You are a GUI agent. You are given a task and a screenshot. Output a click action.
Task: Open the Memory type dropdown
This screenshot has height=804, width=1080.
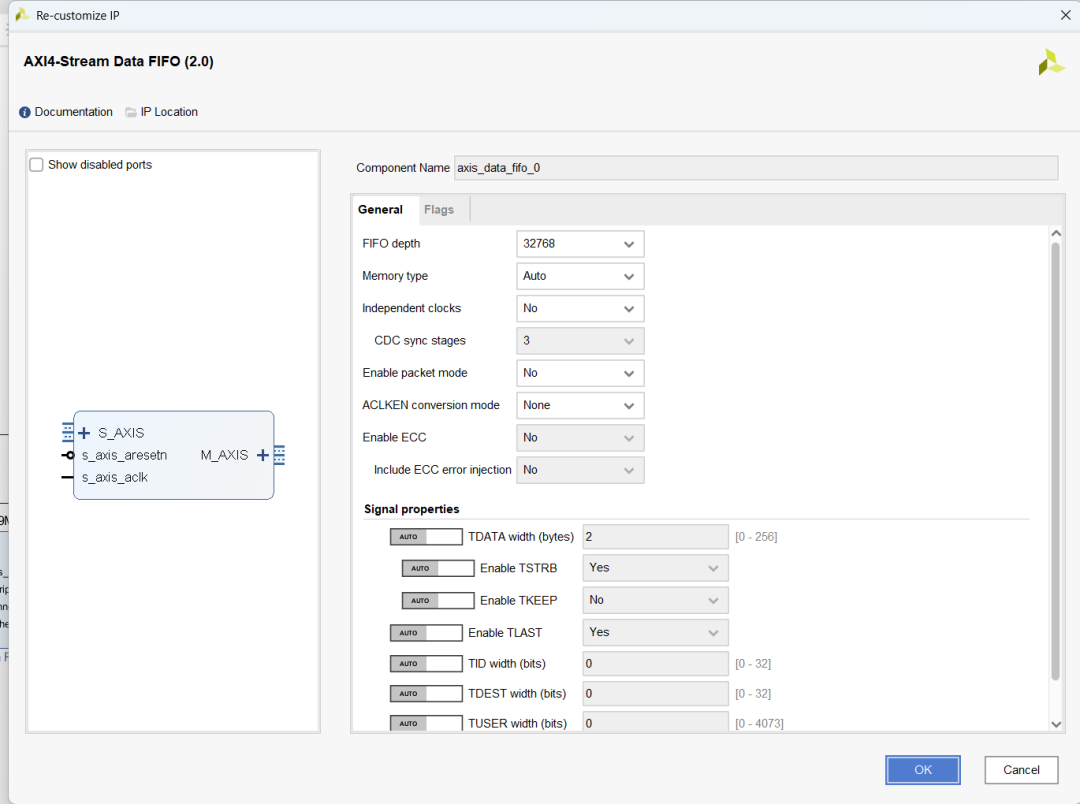(580, 276)
